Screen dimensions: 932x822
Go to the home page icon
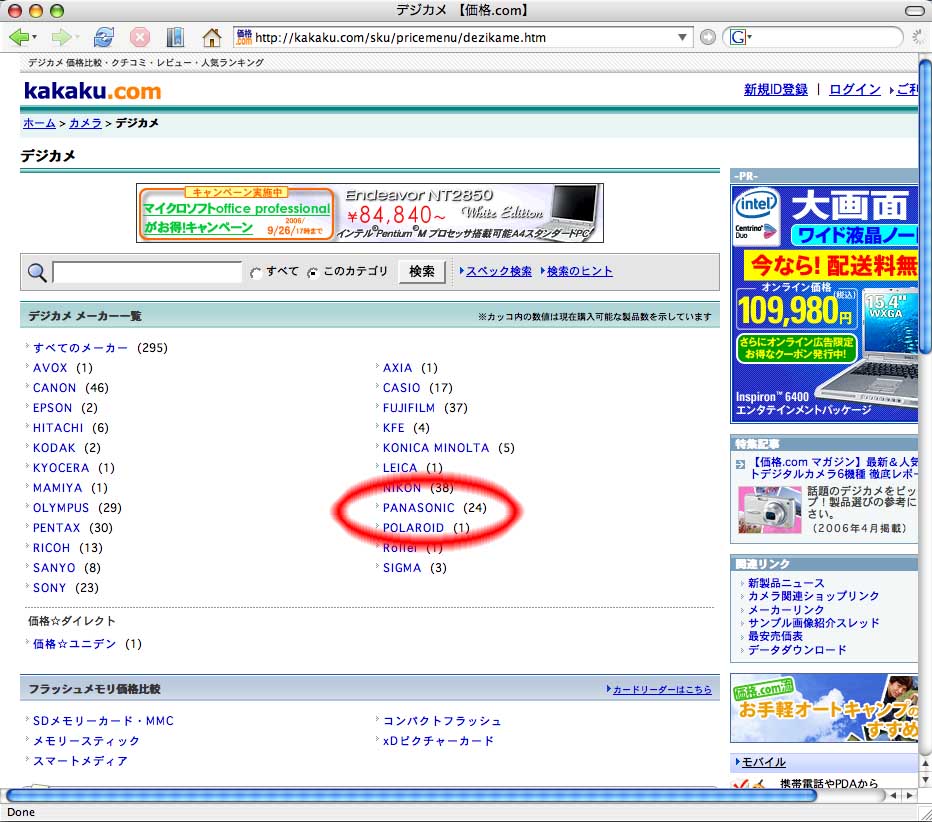[212, 37]
